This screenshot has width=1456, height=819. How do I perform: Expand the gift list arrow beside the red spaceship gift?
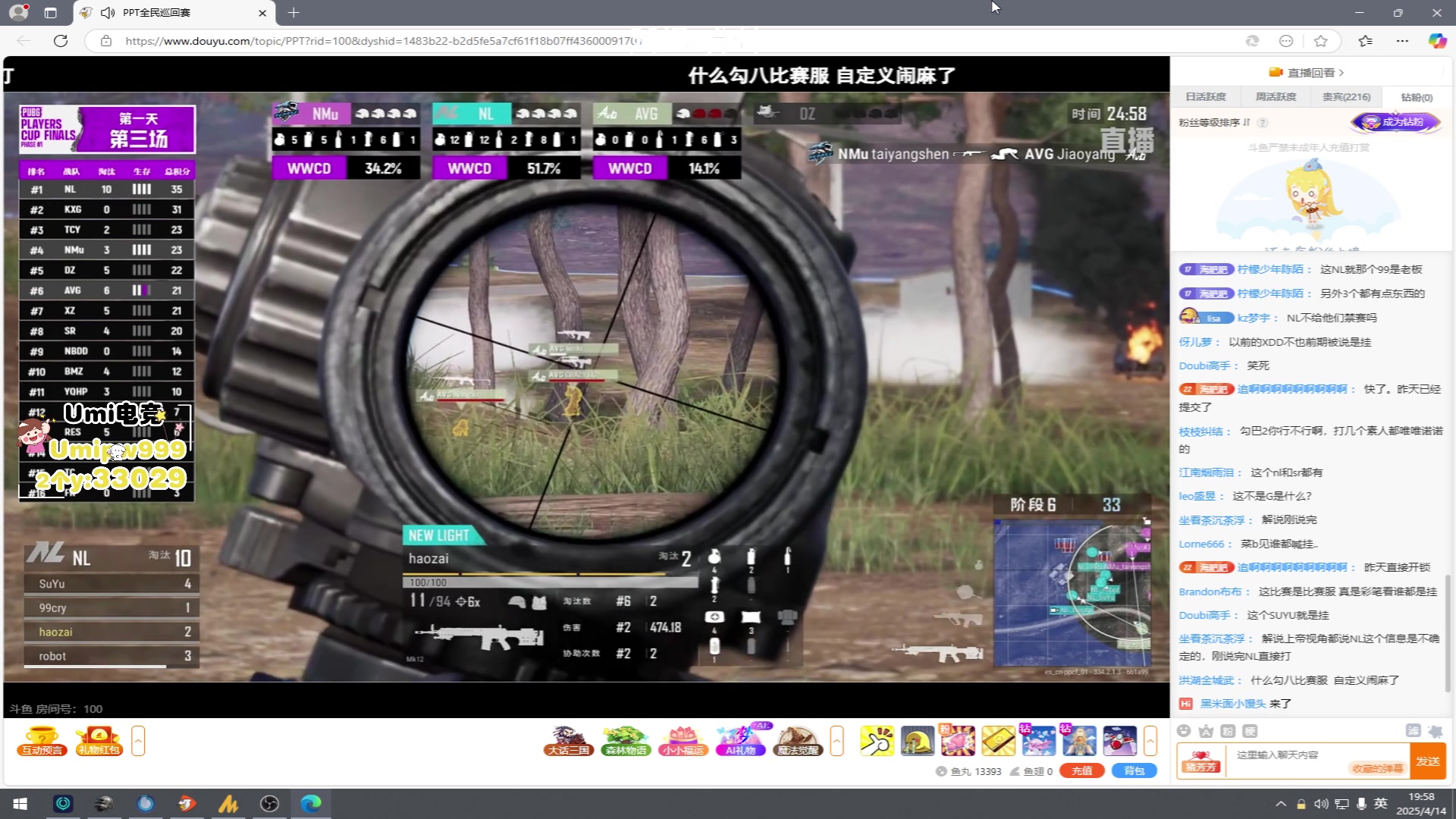[x=1150, y=741]
